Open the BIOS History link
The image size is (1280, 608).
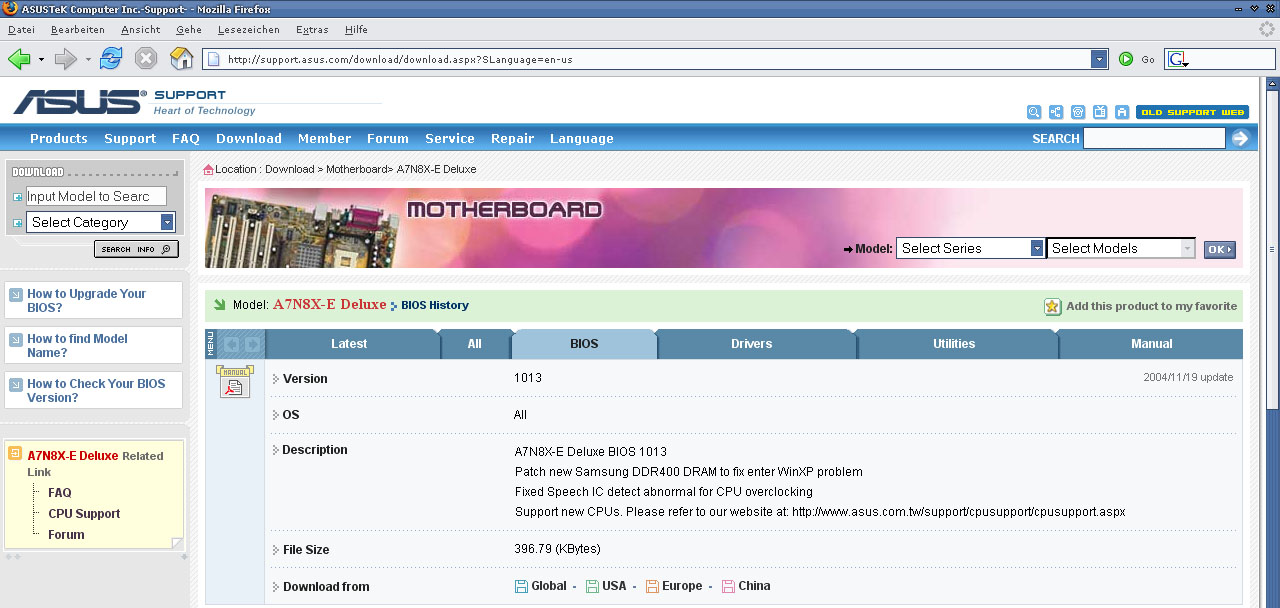[x=435, y=305]
